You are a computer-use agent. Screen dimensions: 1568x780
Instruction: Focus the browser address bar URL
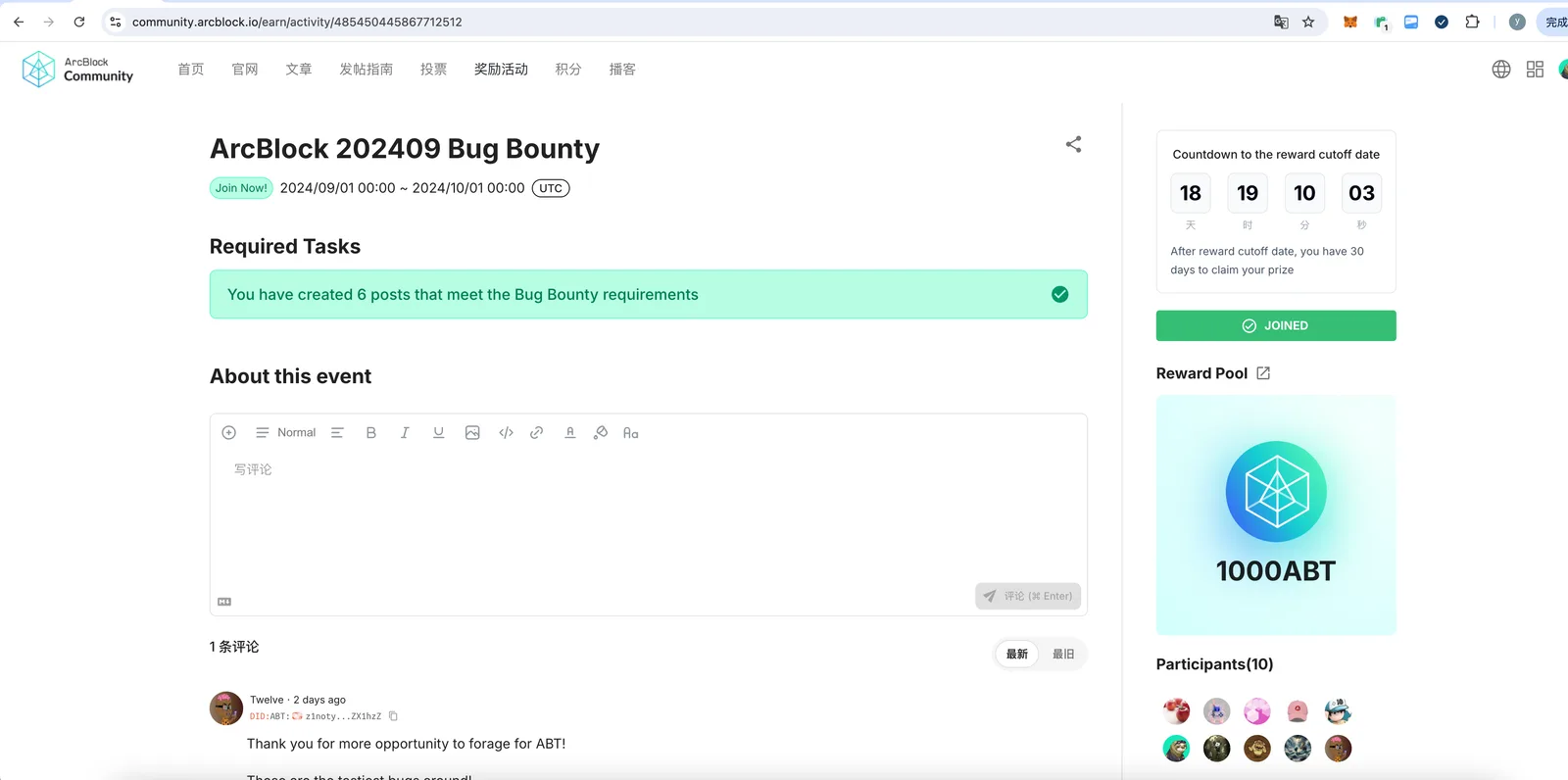click(x=297, y=22)
